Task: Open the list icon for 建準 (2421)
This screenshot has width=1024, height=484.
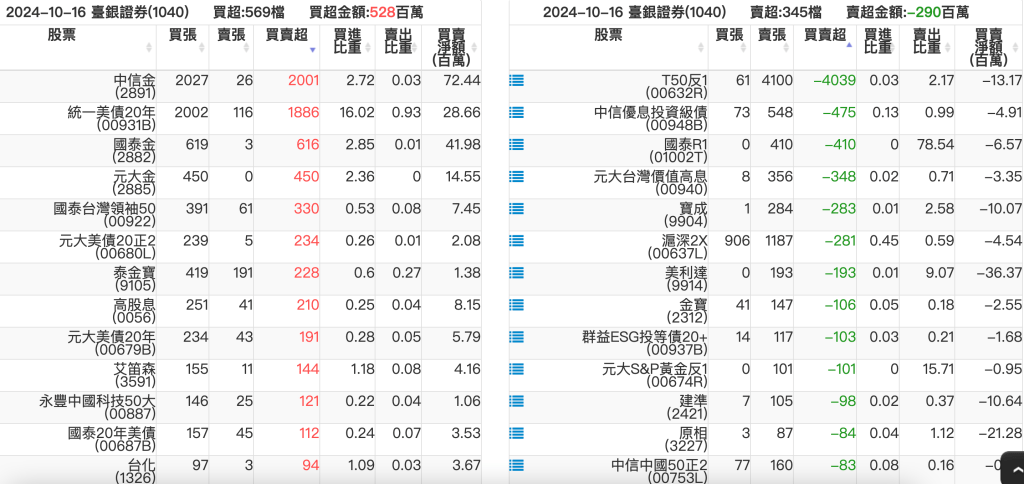Action: (x=516, y=402)
